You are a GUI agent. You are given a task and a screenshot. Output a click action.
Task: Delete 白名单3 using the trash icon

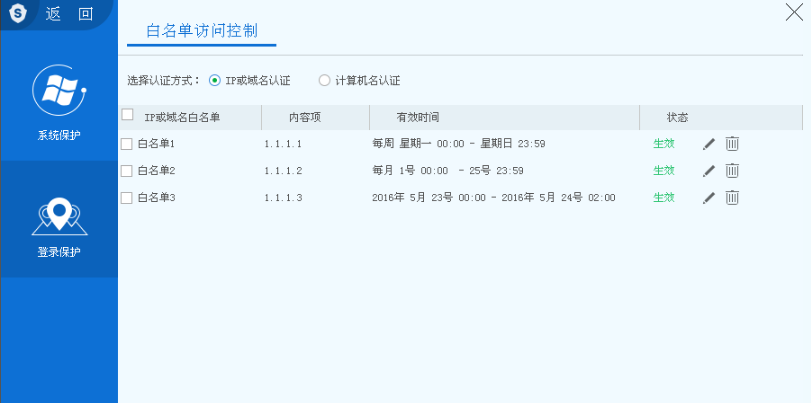click(732, 198)
